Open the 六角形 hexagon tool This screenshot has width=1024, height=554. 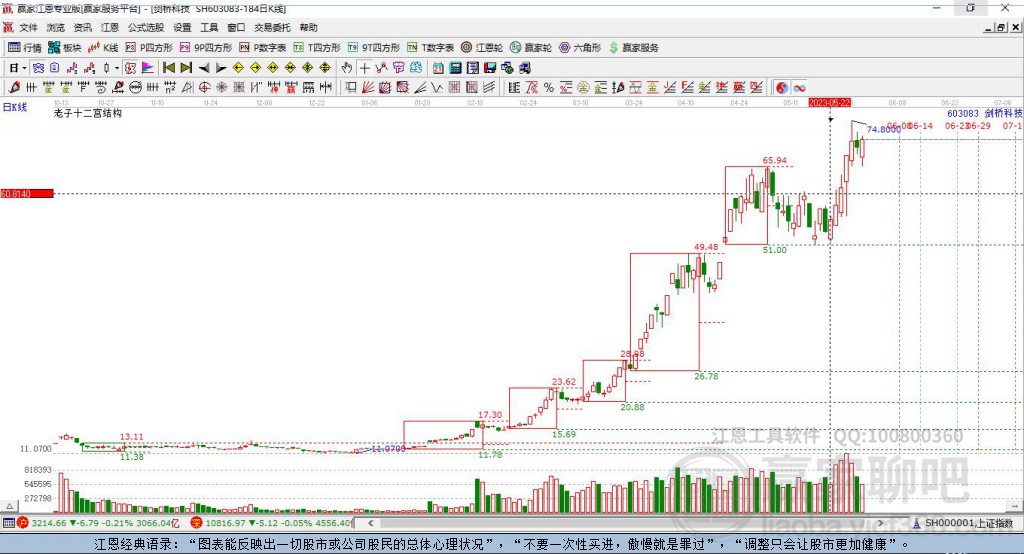(x=580, y=48)
